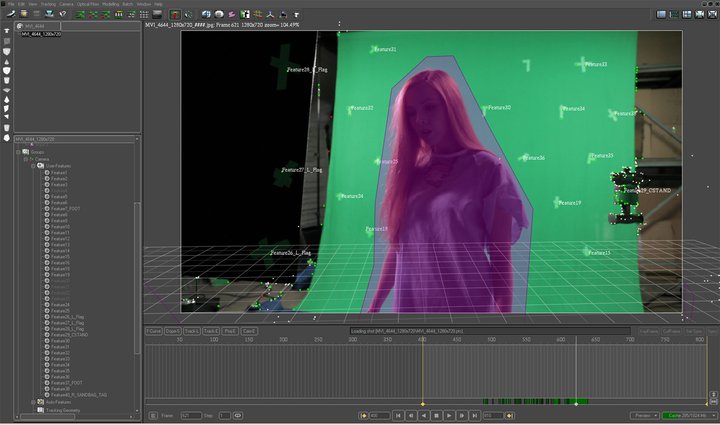Click the blue object icon beside the axes
This screenshot has height=425, width=720.
[283, 15]
